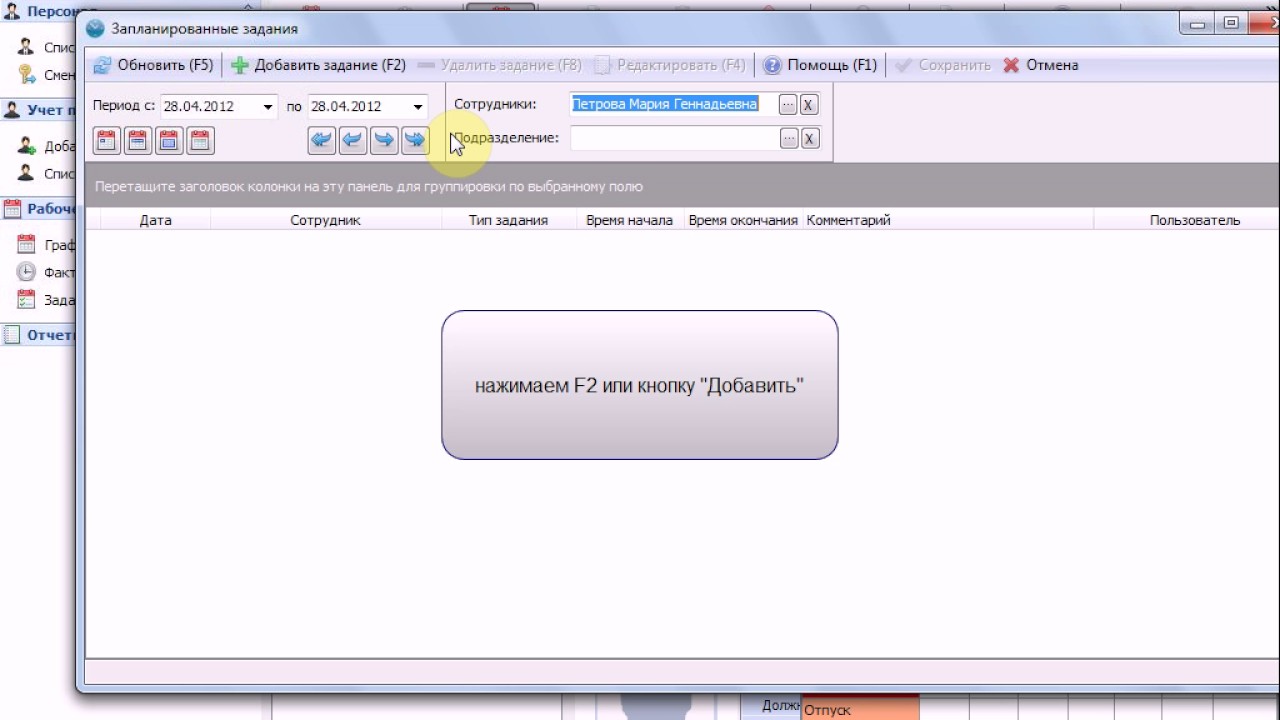The width and height of the screenshot is (1280, 720).
Task: Click the start date field 28.04.2012
Action: click(210, 107)
